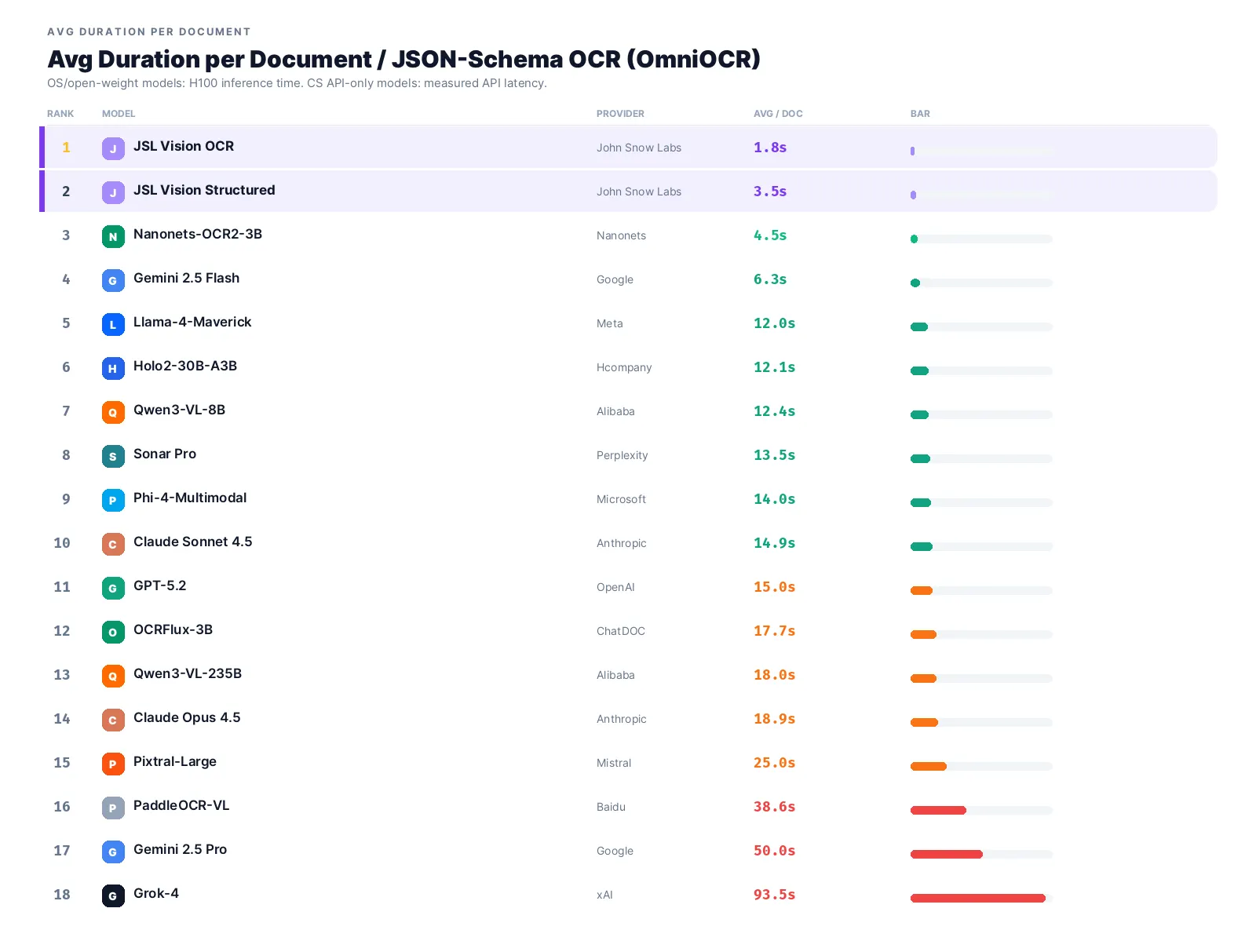Click the orange Q icon for Qwen3-VL-235B
Image resolution: width=1256 pixels, height=952 pixels.
[x=113, y=676]
